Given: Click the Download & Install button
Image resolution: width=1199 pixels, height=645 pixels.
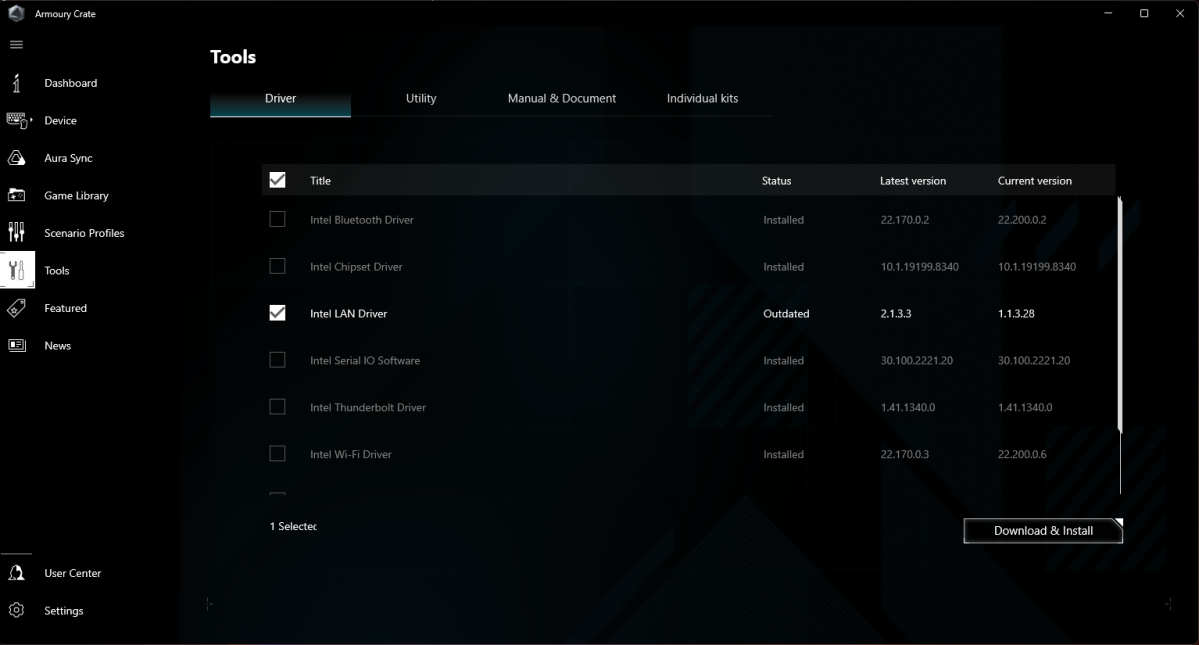Looking at the screenshot, I should click(1043, 531).
